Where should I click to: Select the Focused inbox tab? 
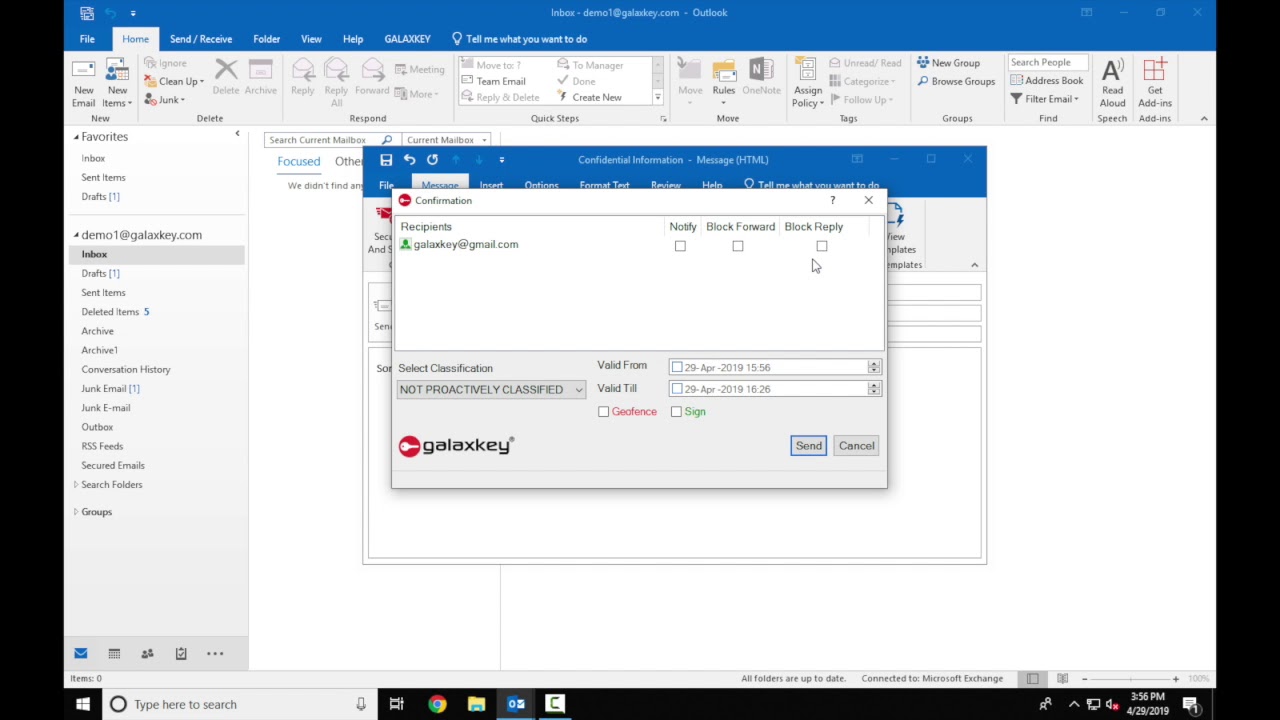299,161
